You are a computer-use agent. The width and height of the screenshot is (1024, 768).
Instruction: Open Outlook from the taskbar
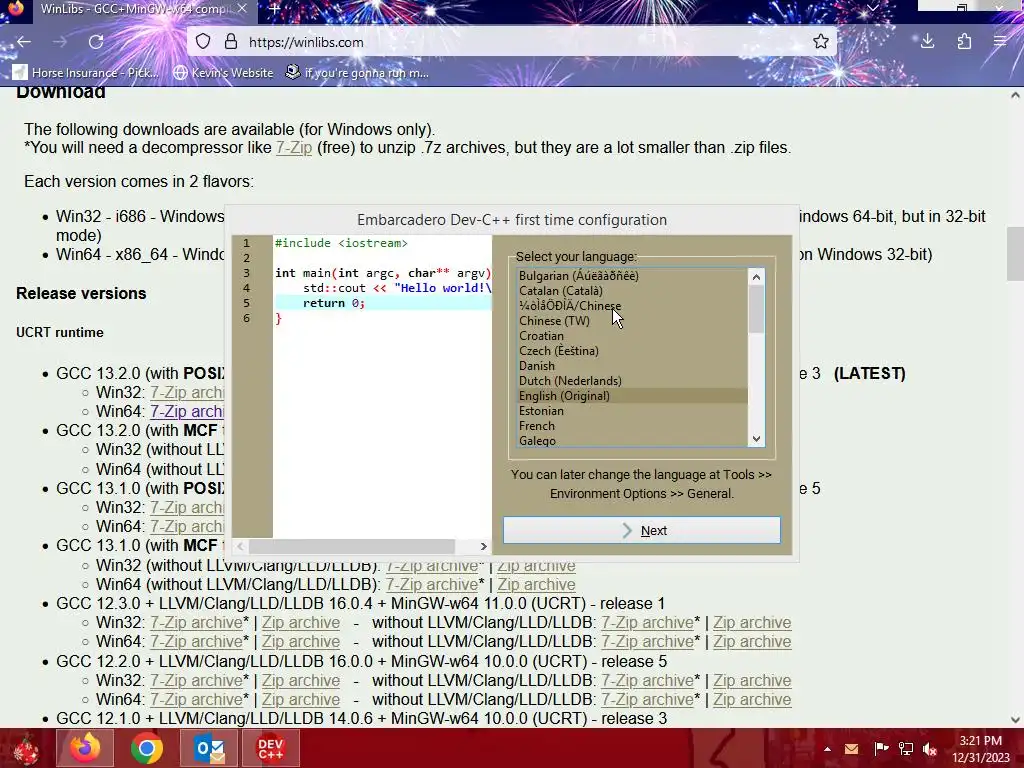(x=209, y=748)
